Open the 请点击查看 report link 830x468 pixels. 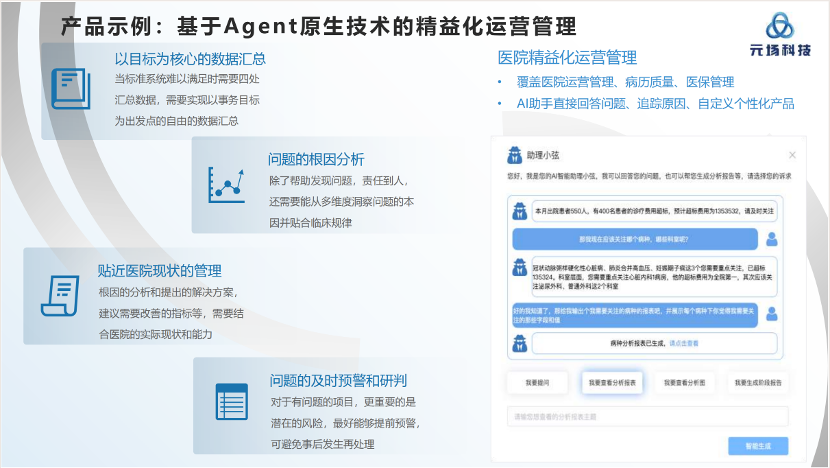(x=683, y=344)
